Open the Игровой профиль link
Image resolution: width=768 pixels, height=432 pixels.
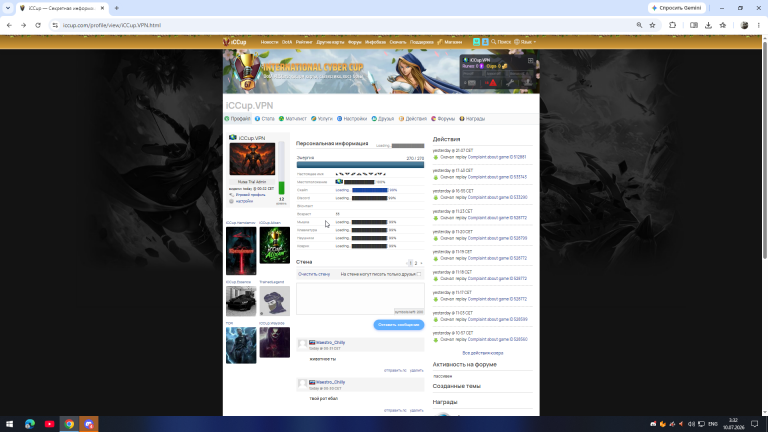pyautogui.click(x=251, y=195)
